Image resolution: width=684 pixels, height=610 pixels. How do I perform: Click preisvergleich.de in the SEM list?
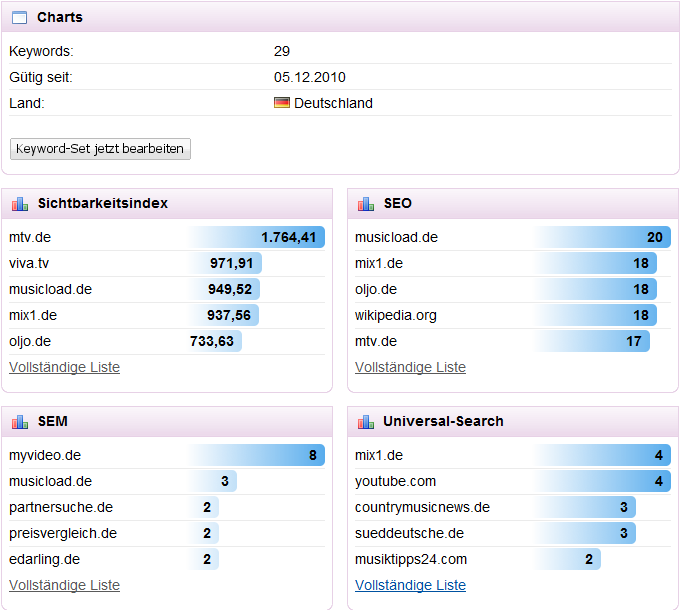pos(63,533)
